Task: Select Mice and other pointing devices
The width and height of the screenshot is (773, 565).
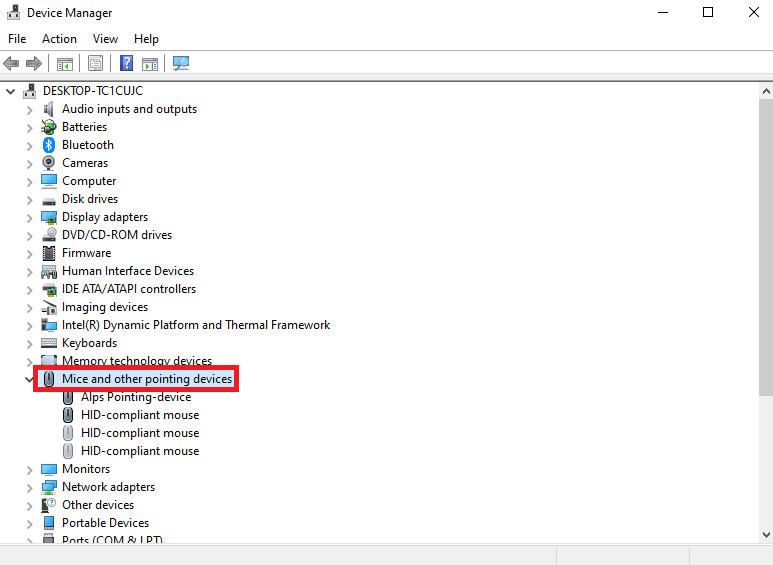Action: tap(147, 379)
